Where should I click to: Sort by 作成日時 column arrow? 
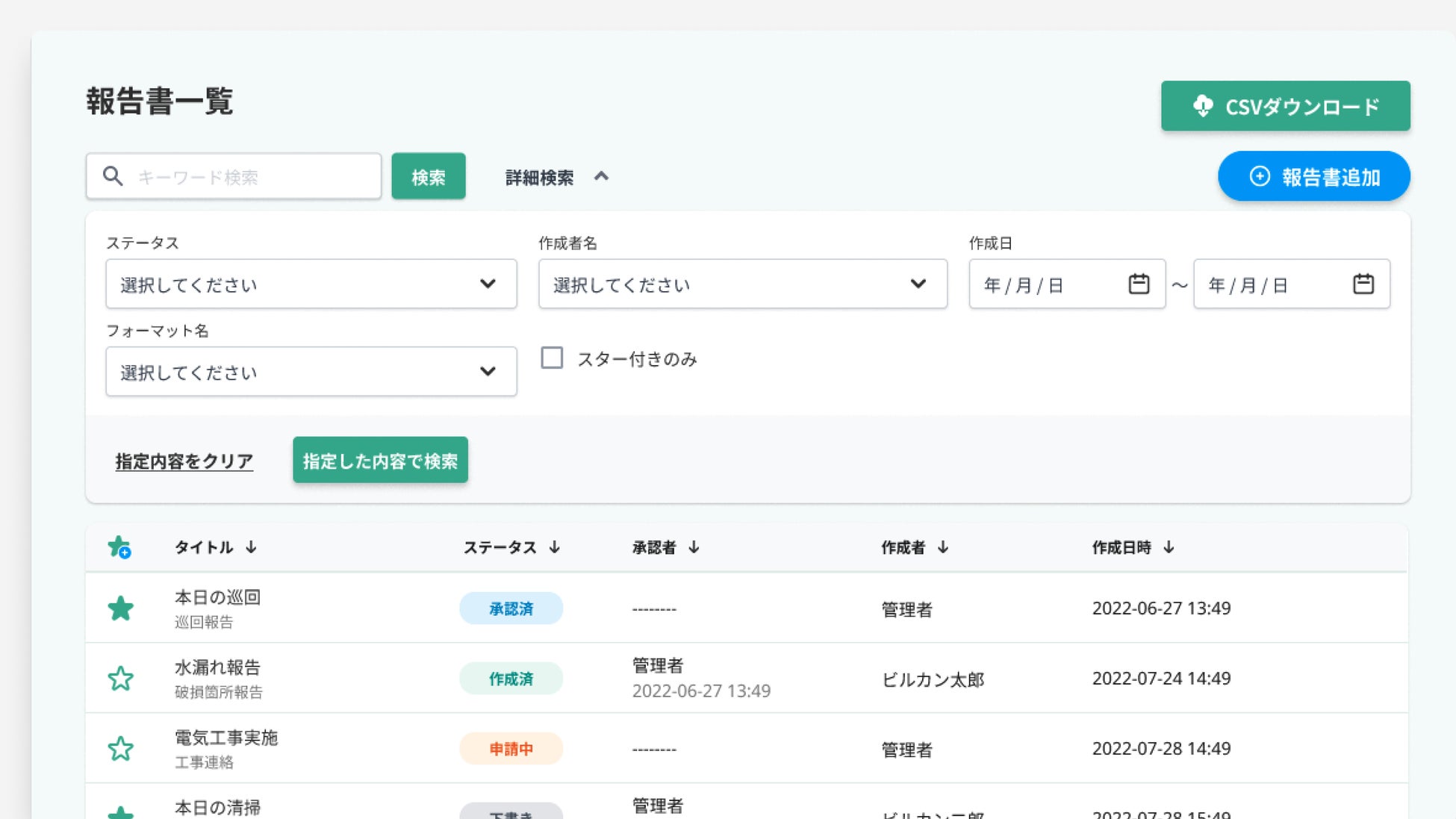click(x=1169, y=547)
